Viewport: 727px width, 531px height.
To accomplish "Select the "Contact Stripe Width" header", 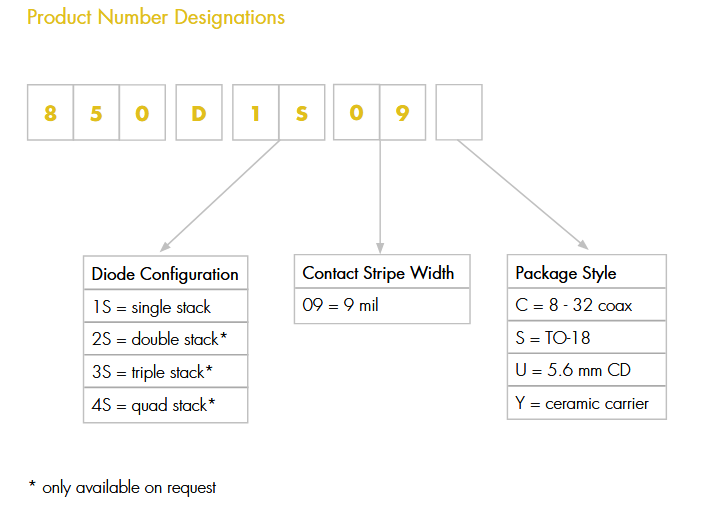I will click(381, 273).
